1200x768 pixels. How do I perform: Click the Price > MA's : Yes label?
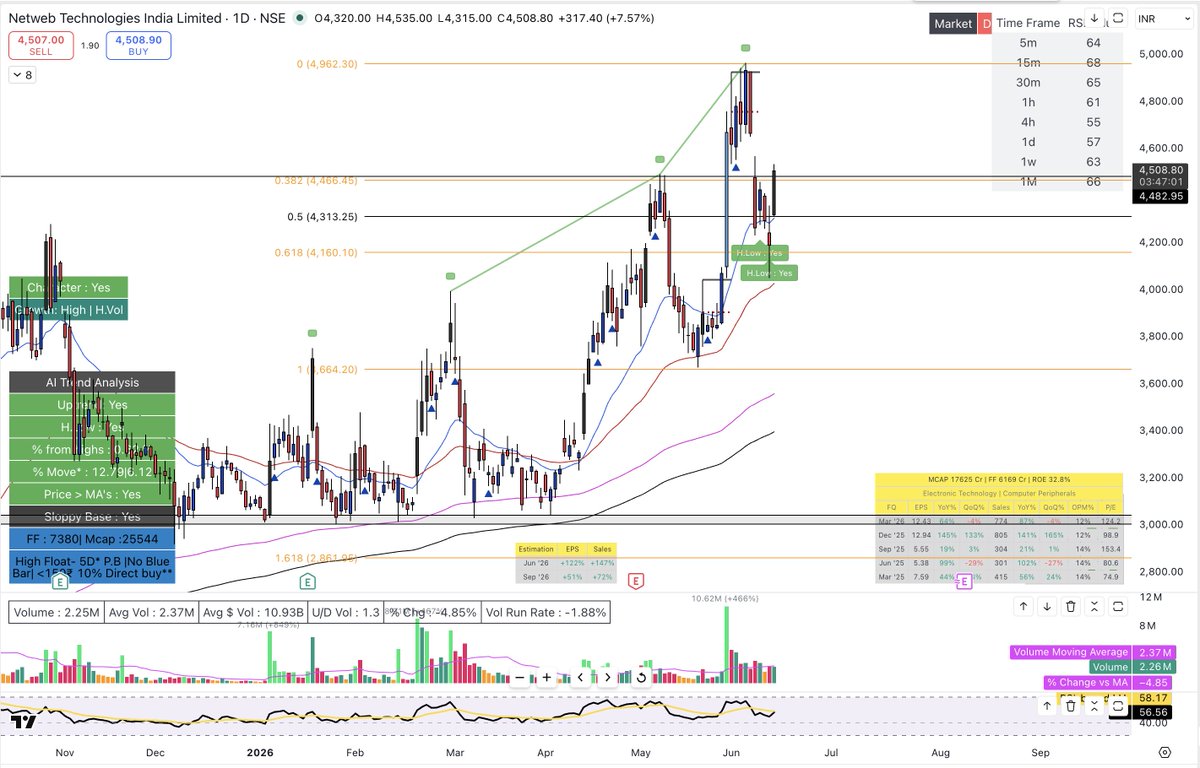92,494
